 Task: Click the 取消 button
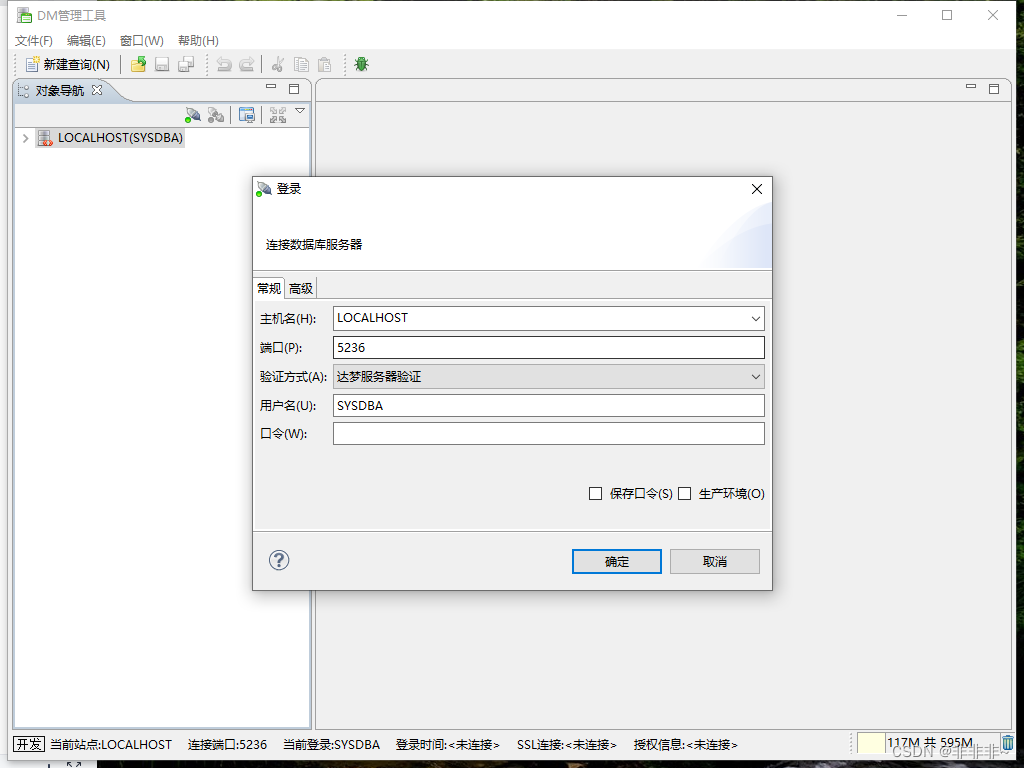click(x=714, y=562)
